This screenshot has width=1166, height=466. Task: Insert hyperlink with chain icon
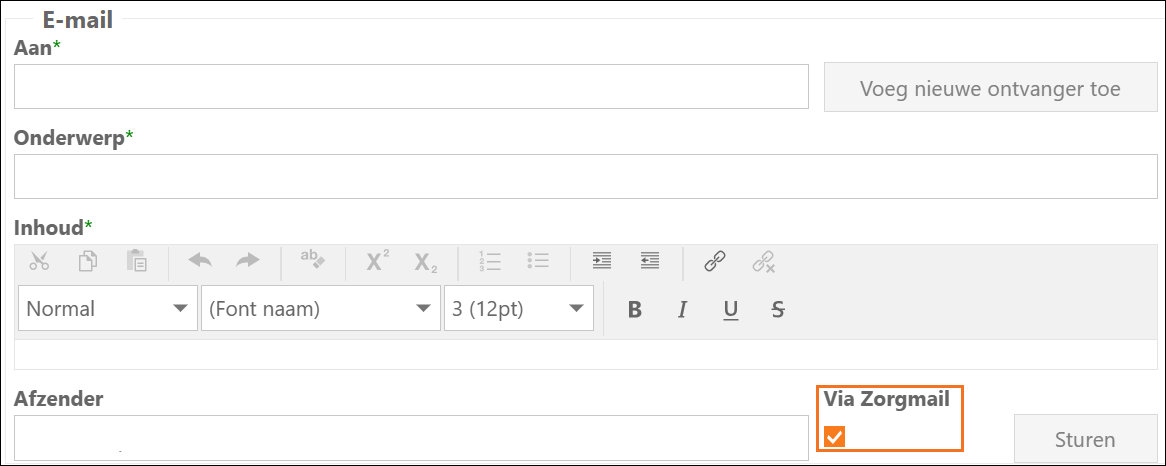[715, 262]
